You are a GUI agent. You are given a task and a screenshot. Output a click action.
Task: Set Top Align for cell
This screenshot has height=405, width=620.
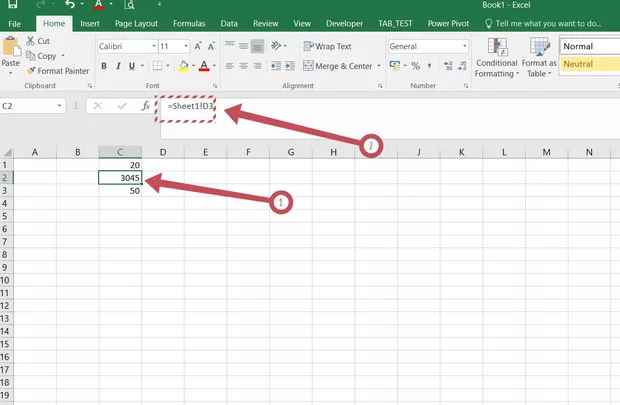[230, 46]
